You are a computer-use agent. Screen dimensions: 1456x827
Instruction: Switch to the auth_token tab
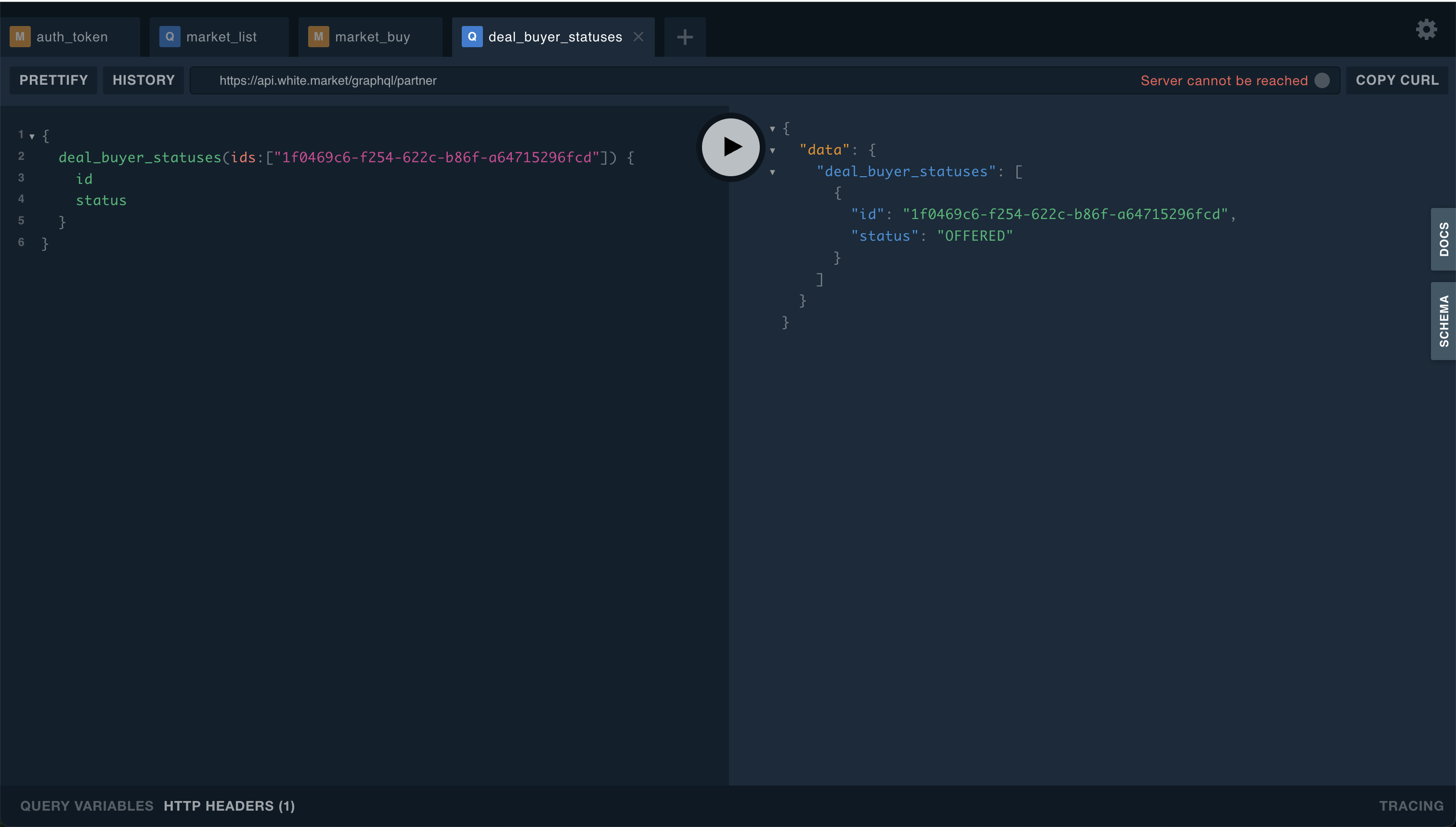point(70,37)
